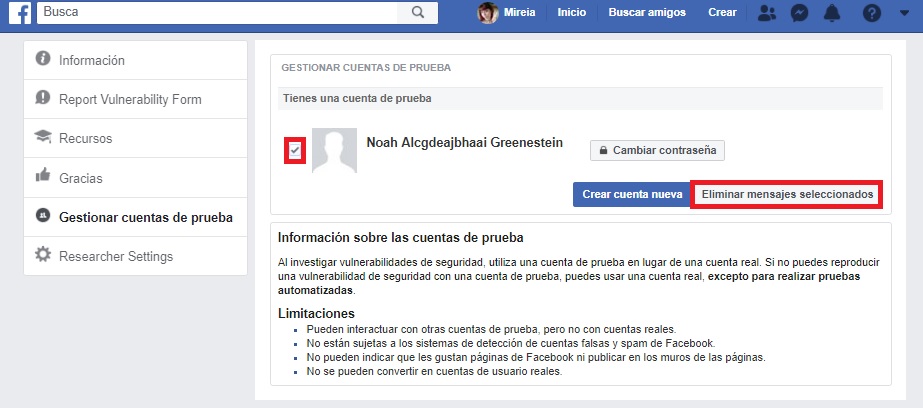Click the Facebook logo icon
923x408 pixels.
pyautogui.click(x=19, y=13)
